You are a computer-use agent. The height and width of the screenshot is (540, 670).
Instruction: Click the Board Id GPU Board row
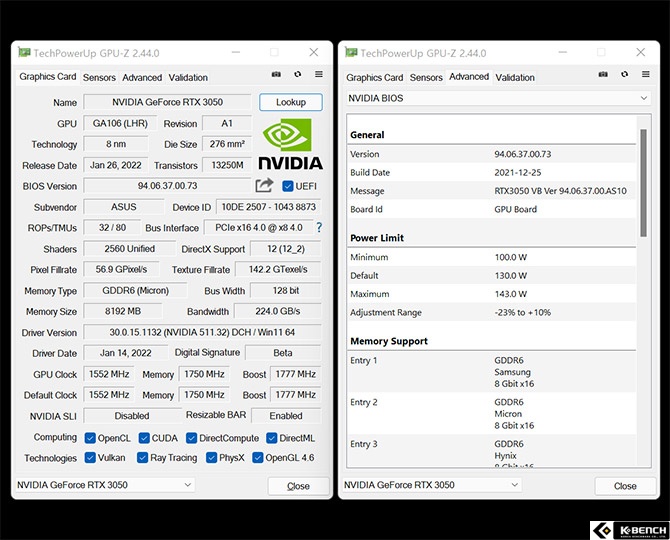[491, 209]
